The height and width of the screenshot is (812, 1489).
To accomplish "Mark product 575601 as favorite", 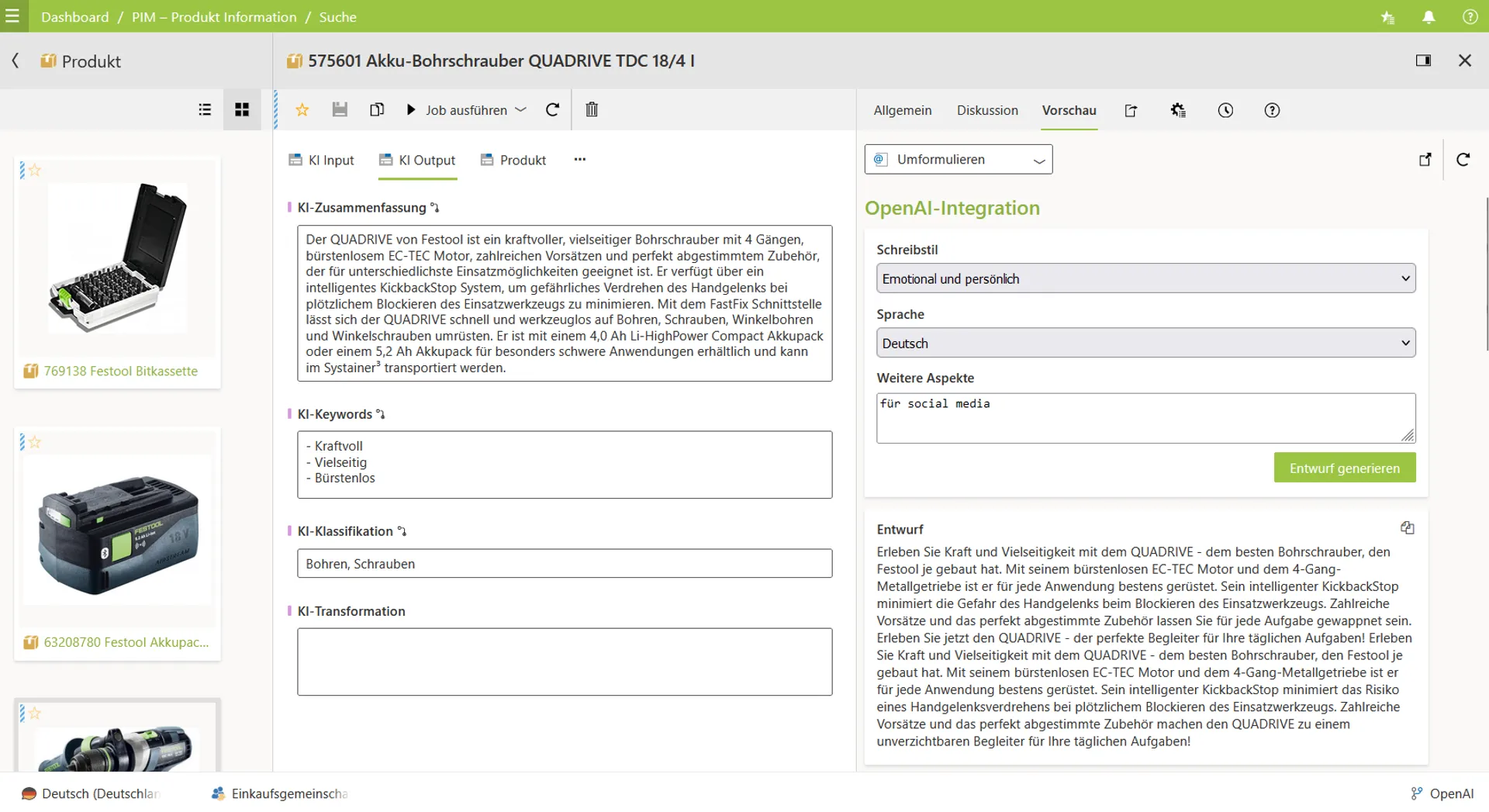I will (x=302, y=110).
